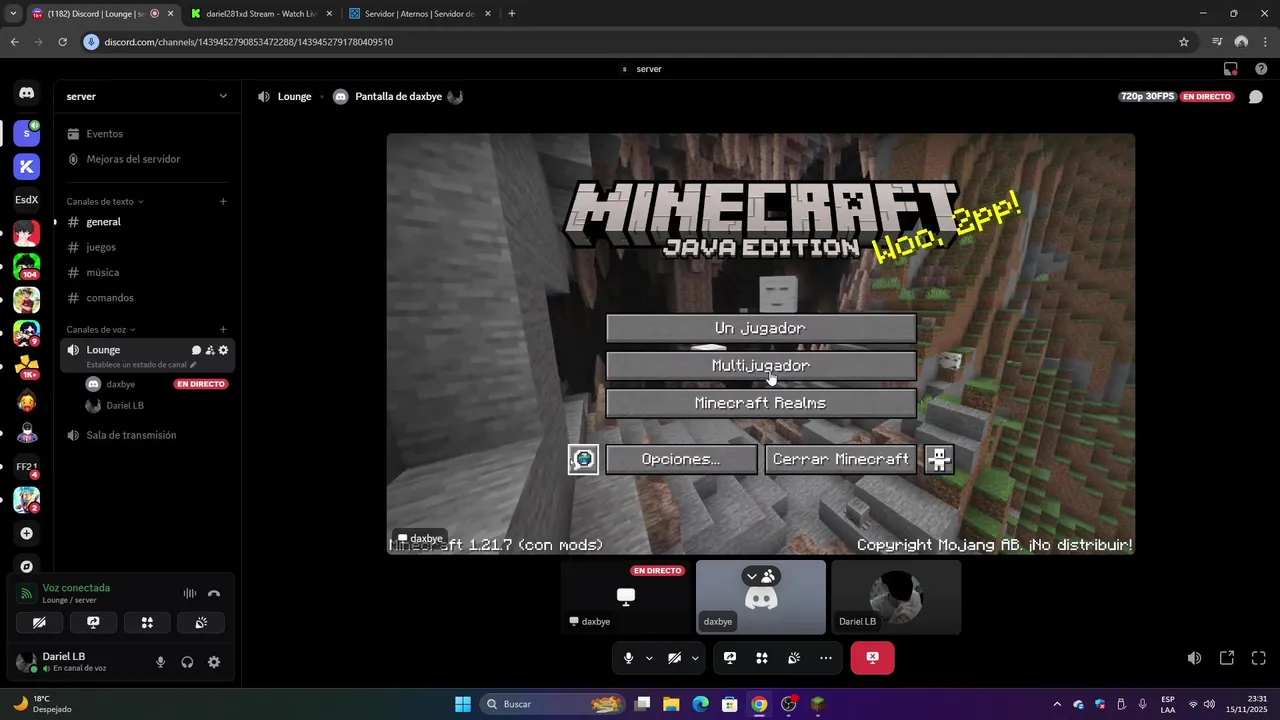
Task: Open the discover servers compass icon
Action: [x=27, y=566]
